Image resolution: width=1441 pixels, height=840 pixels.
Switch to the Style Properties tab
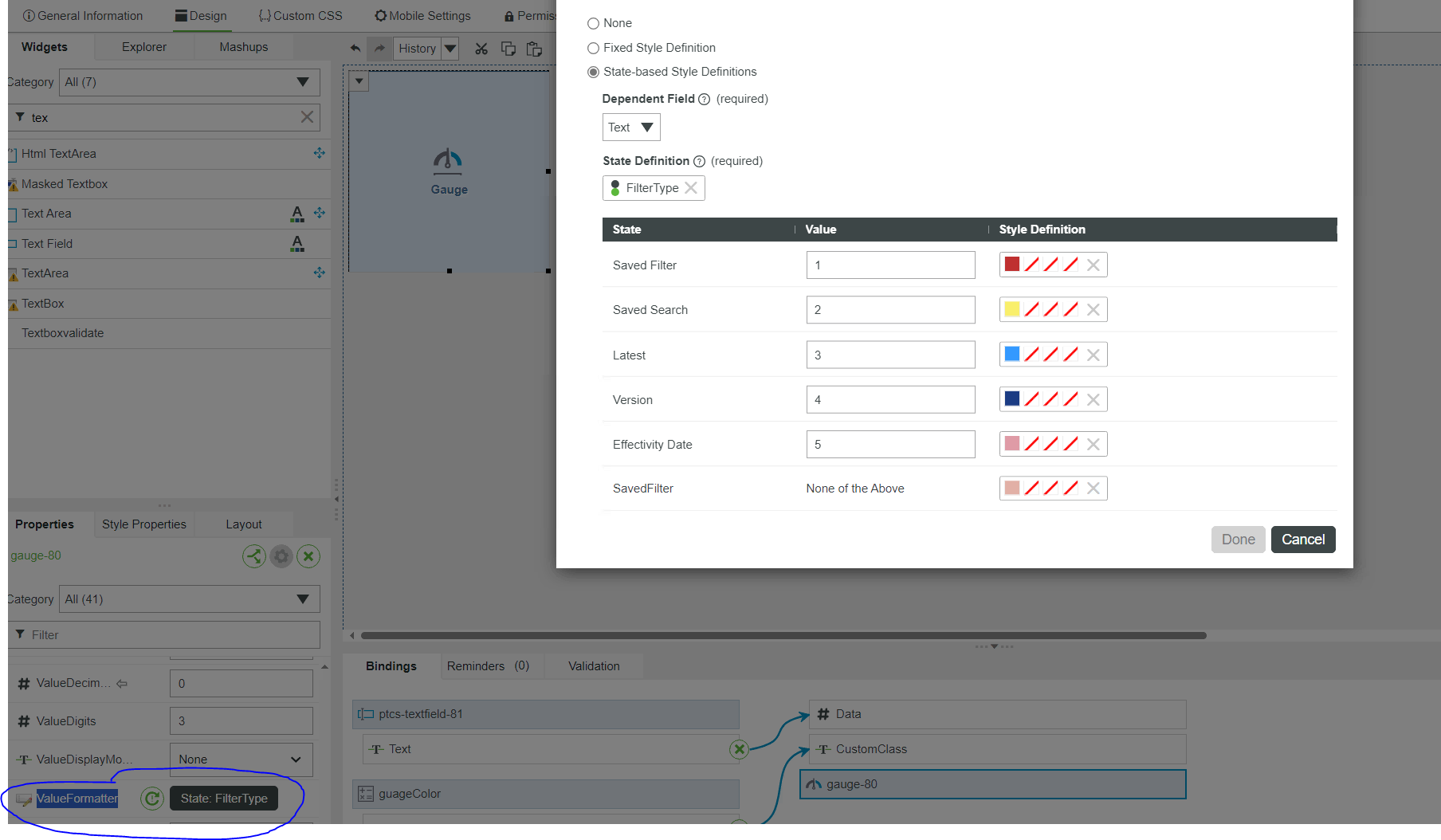pyautogui.click(x=143, y=524)
